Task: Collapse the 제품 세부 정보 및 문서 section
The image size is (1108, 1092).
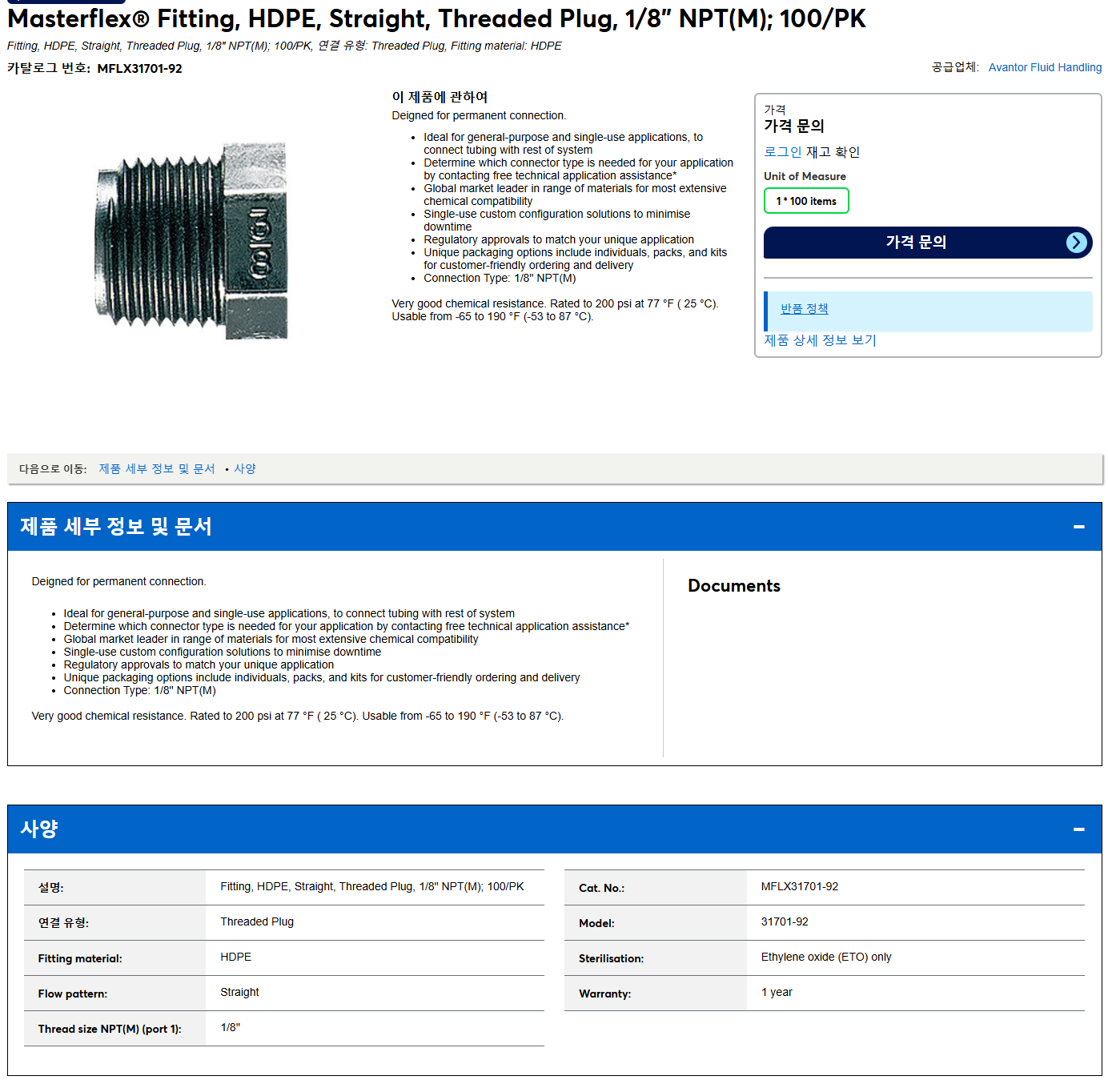Action: click(1078, 527)
